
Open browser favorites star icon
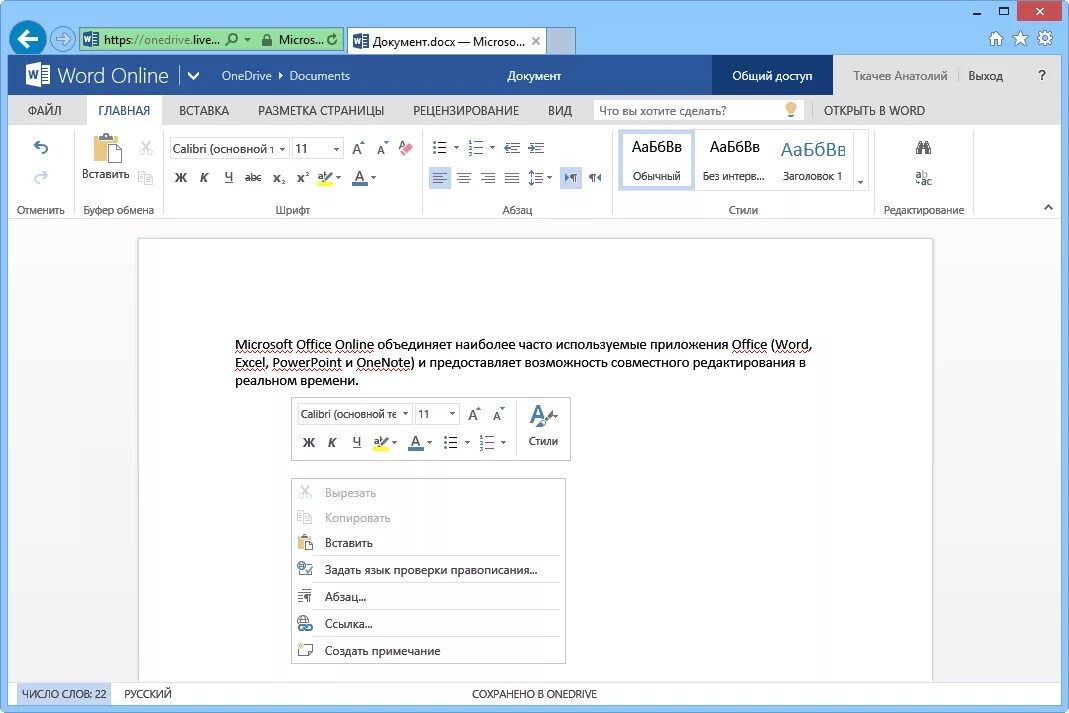(1020, 38)
